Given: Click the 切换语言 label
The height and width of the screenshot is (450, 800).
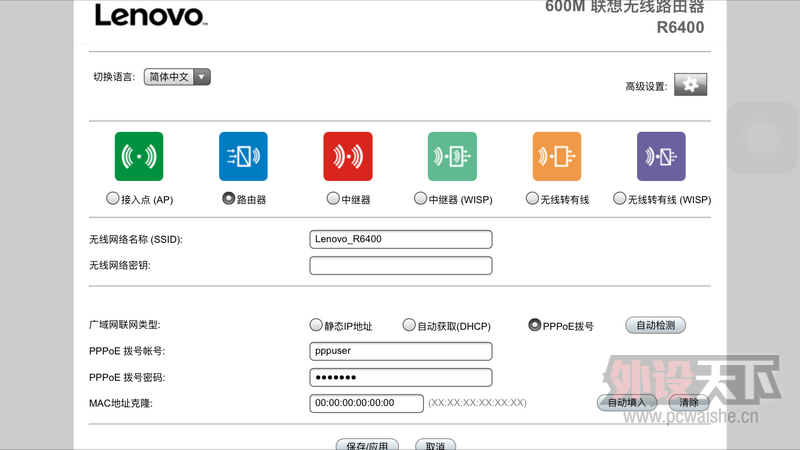Looking at the screenshot, I should [x=114, y=77].
